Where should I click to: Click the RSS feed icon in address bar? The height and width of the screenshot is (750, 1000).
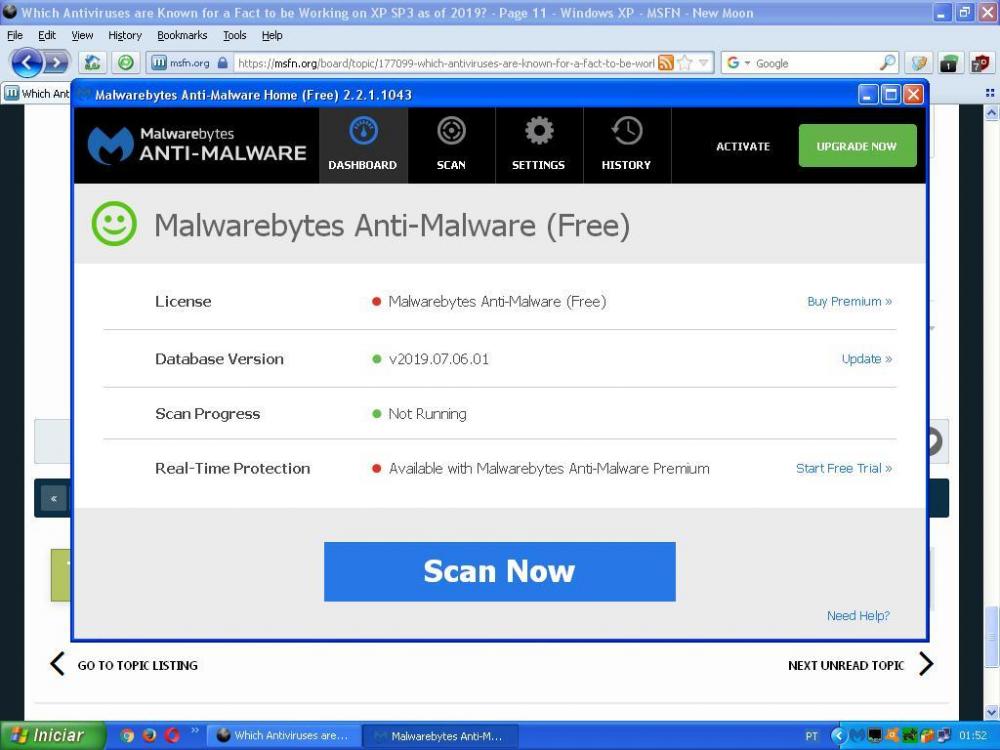(666, 63)
